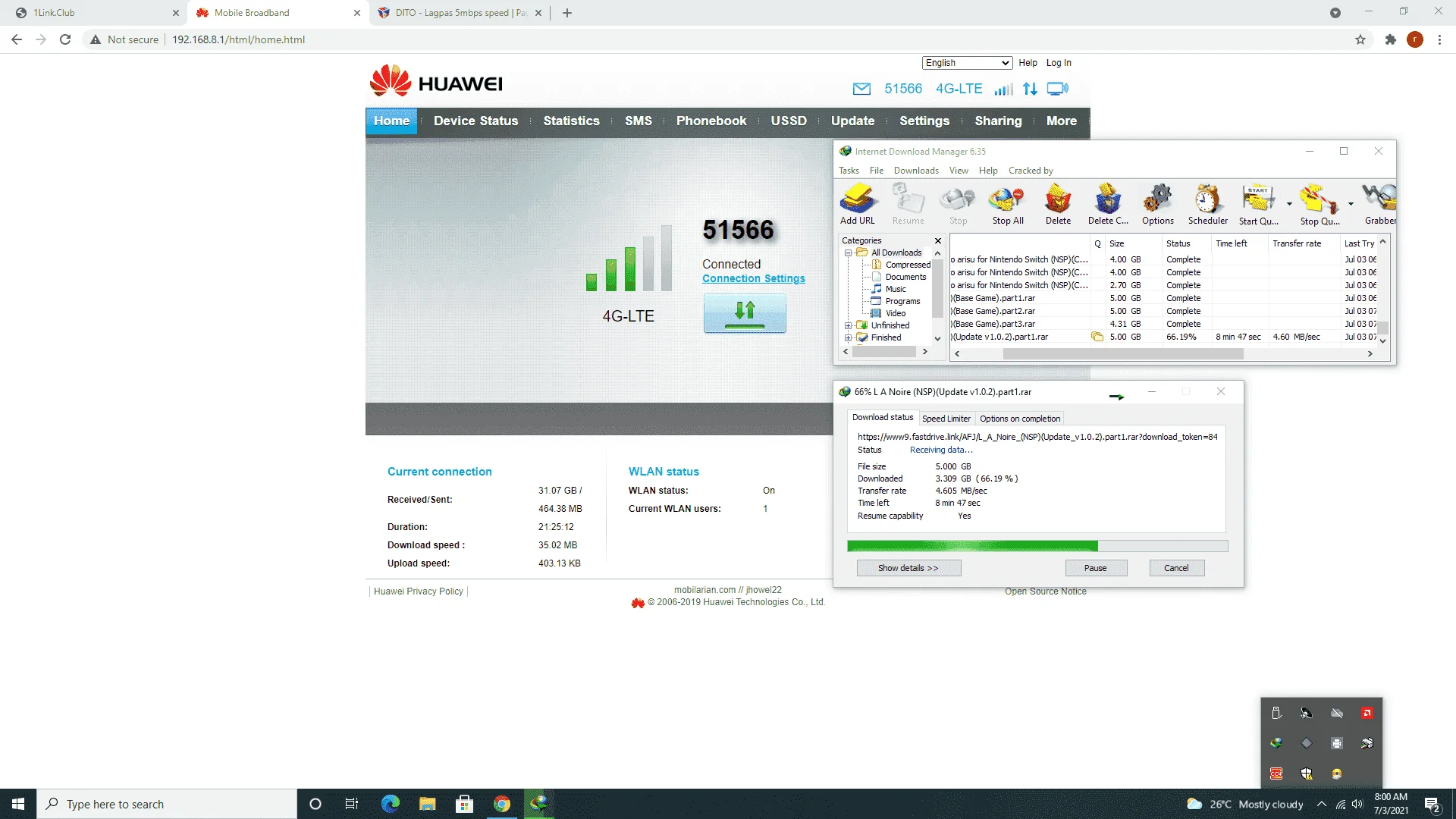Click the Log In link
Screen dimensions: 1456x819
point(1059,63)
